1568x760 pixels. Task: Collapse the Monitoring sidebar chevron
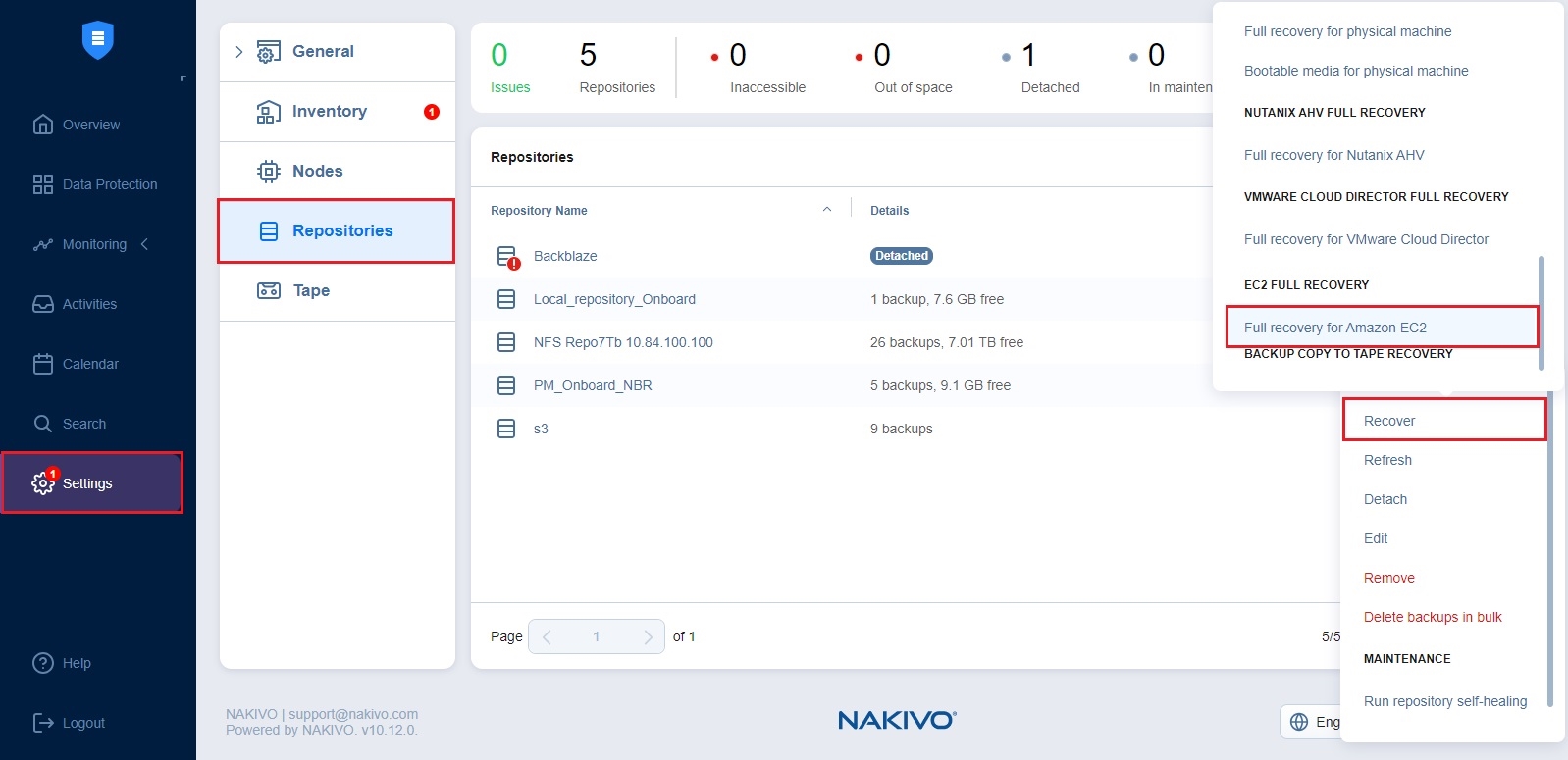tap(145, 244)
